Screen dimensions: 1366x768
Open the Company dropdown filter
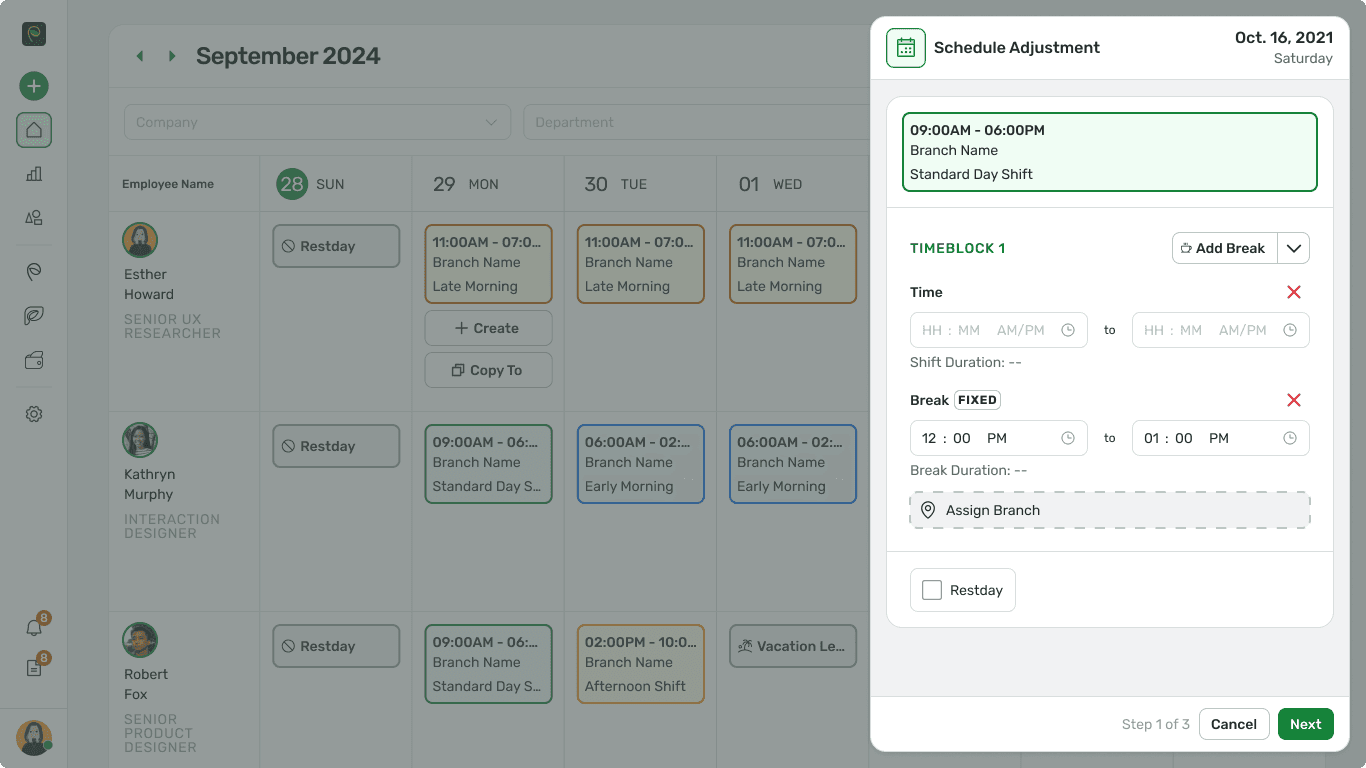tap(317, 122)
